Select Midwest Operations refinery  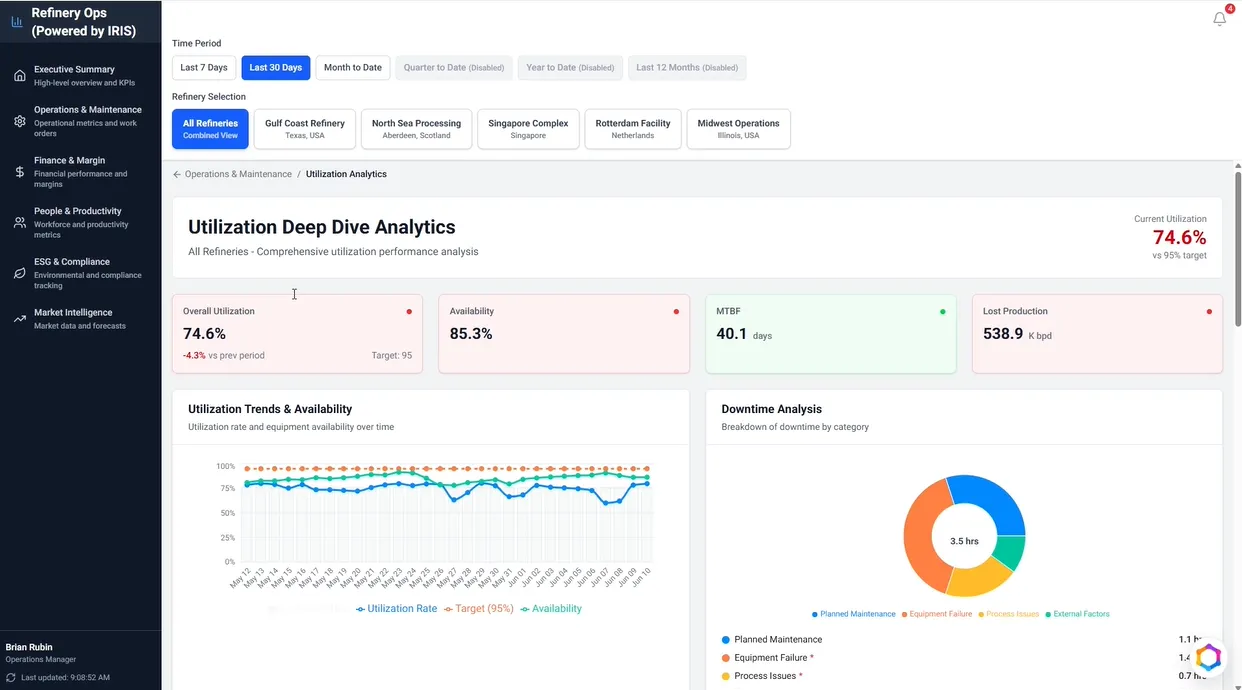click(x=738, y=129)
